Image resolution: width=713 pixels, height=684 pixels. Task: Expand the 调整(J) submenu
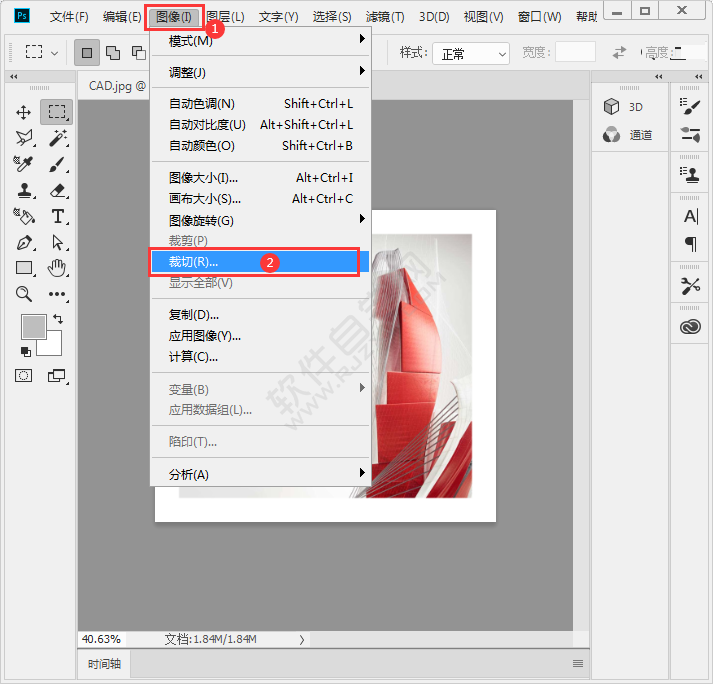(261, 72)
